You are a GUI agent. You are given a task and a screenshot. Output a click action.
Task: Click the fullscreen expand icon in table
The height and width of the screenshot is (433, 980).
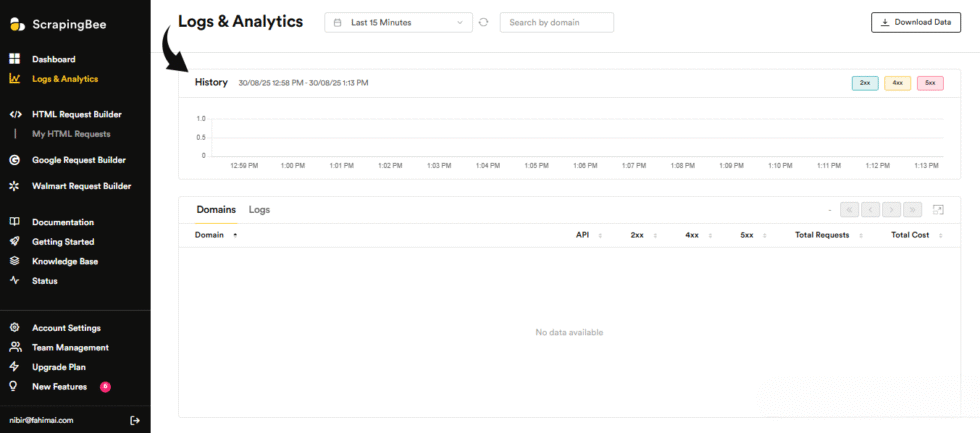(x=938, y=210)
